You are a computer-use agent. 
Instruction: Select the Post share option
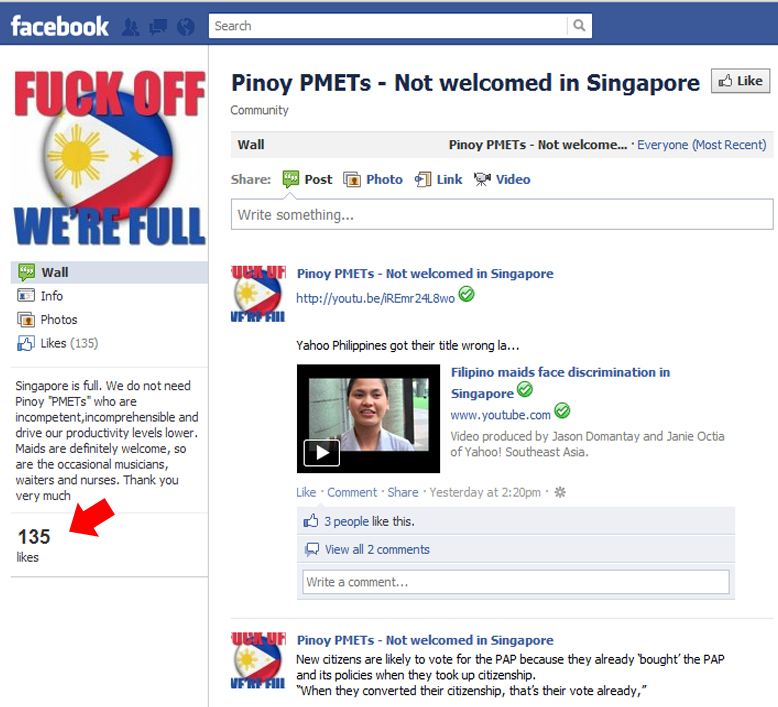click(x=307, y=179)
